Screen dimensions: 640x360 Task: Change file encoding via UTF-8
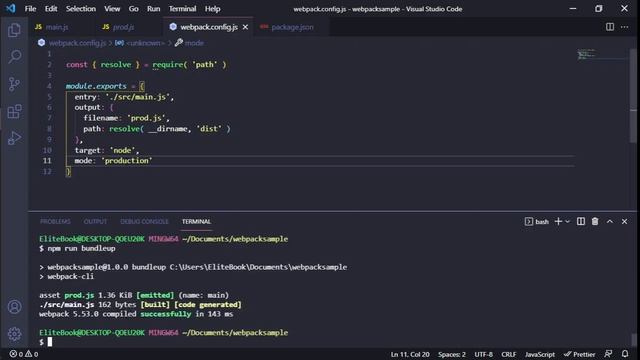(483, 354)
